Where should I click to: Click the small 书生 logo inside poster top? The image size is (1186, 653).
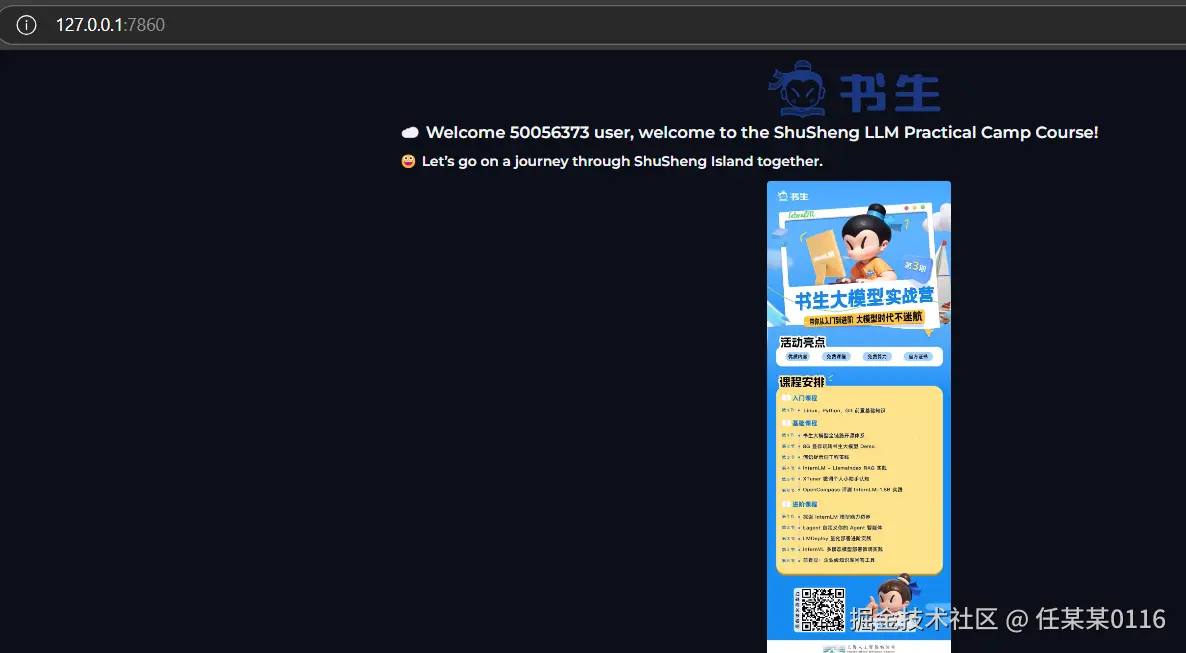(x=793, y=196)
